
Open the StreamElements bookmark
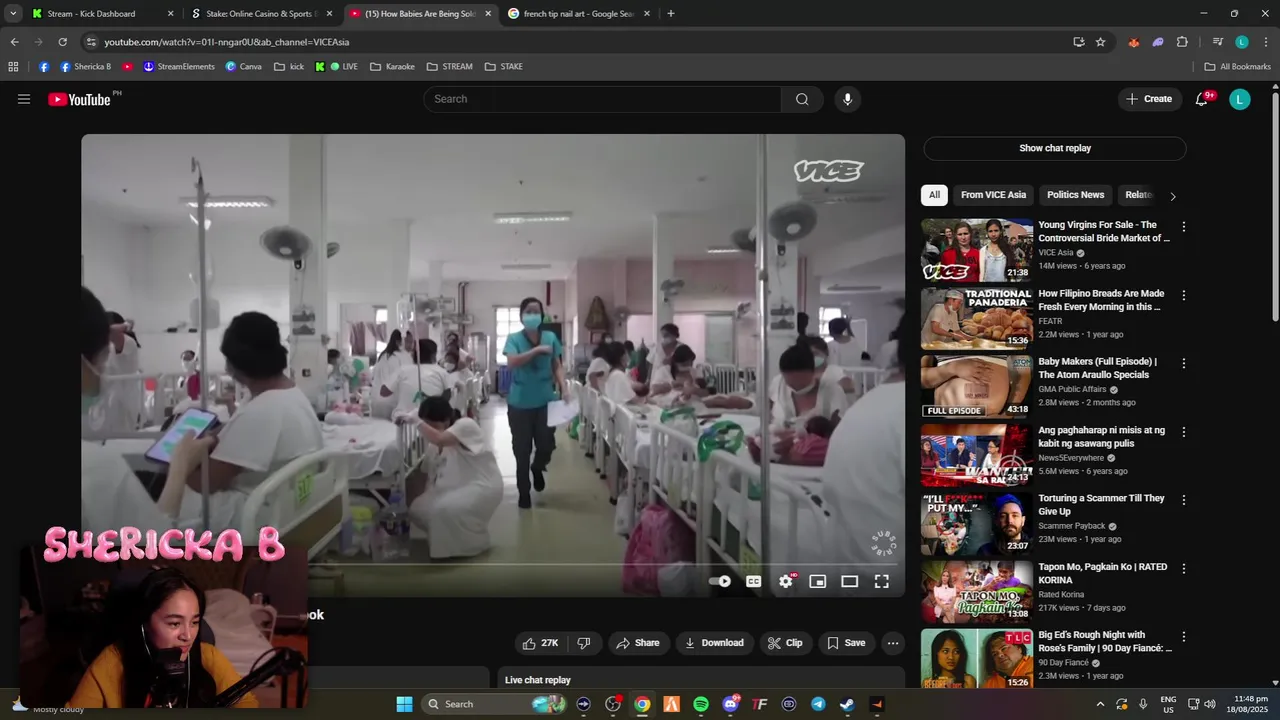pyautogui.click(x=179, y=67)
